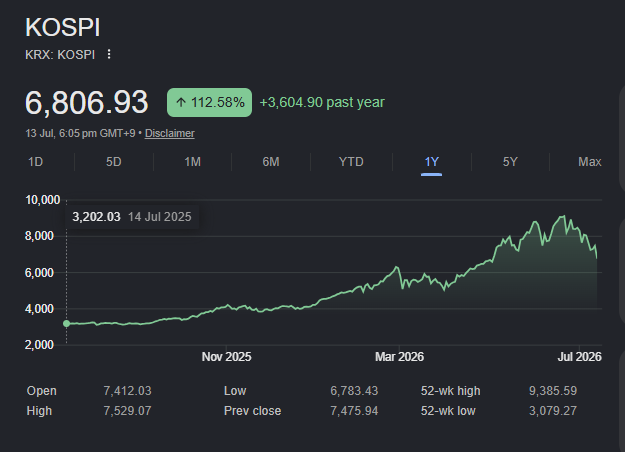Click the Mar 2026 axis label
Screen dimensions: 625x452
point(399,357)
